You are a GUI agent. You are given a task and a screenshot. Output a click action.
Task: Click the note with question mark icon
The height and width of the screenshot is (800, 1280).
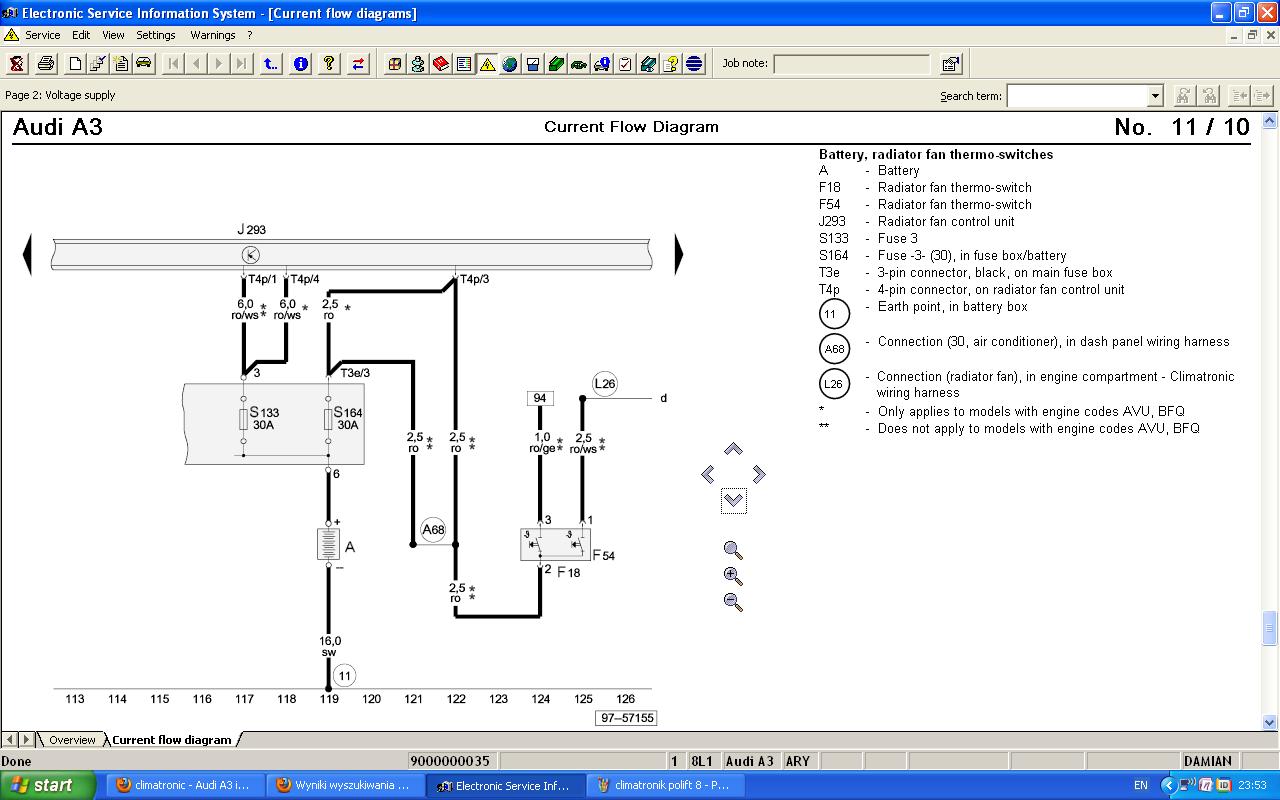pos(671,64)
